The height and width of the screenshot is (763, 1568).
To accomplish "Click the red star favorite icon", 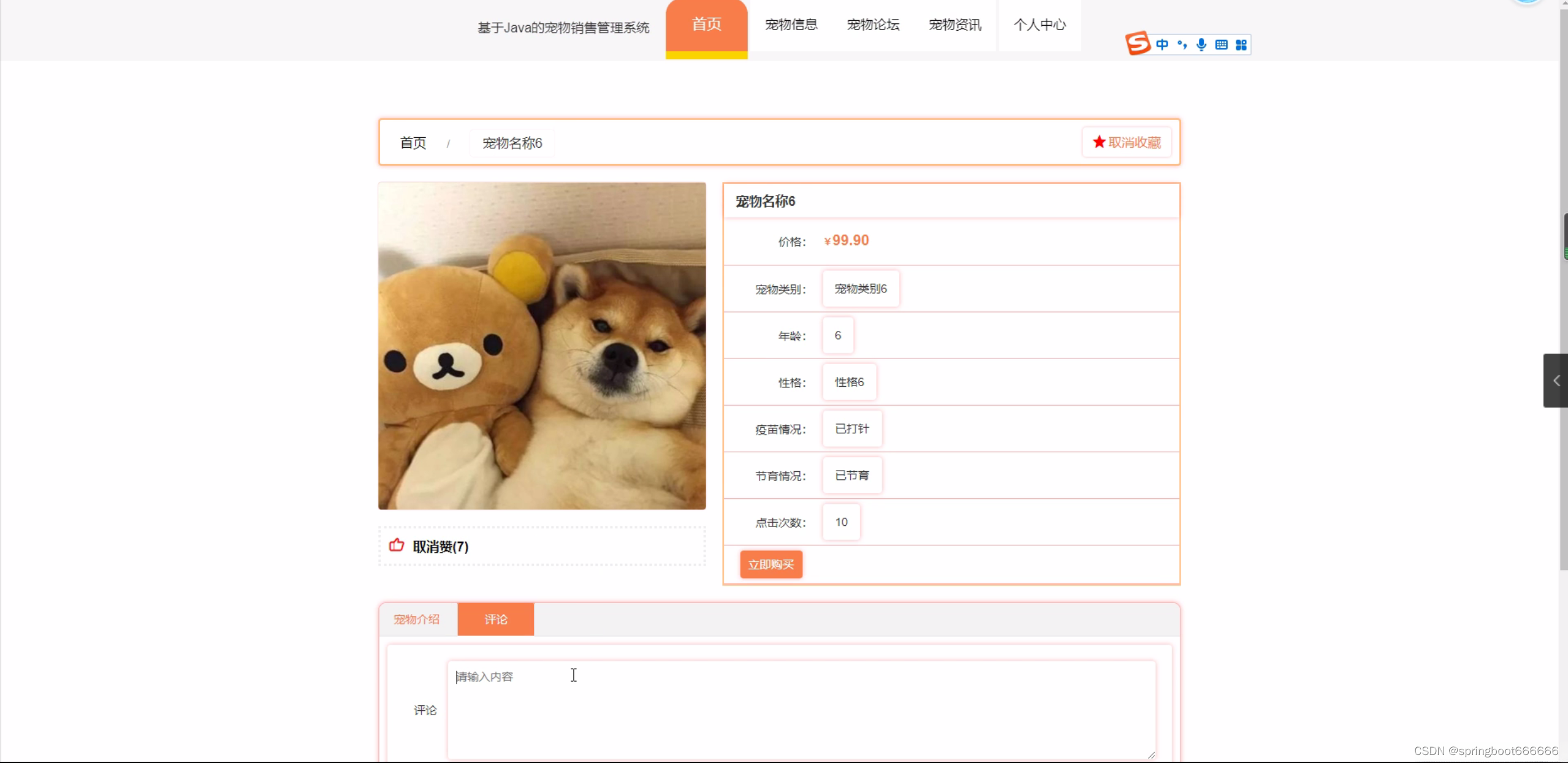I will pos(1099,142).
